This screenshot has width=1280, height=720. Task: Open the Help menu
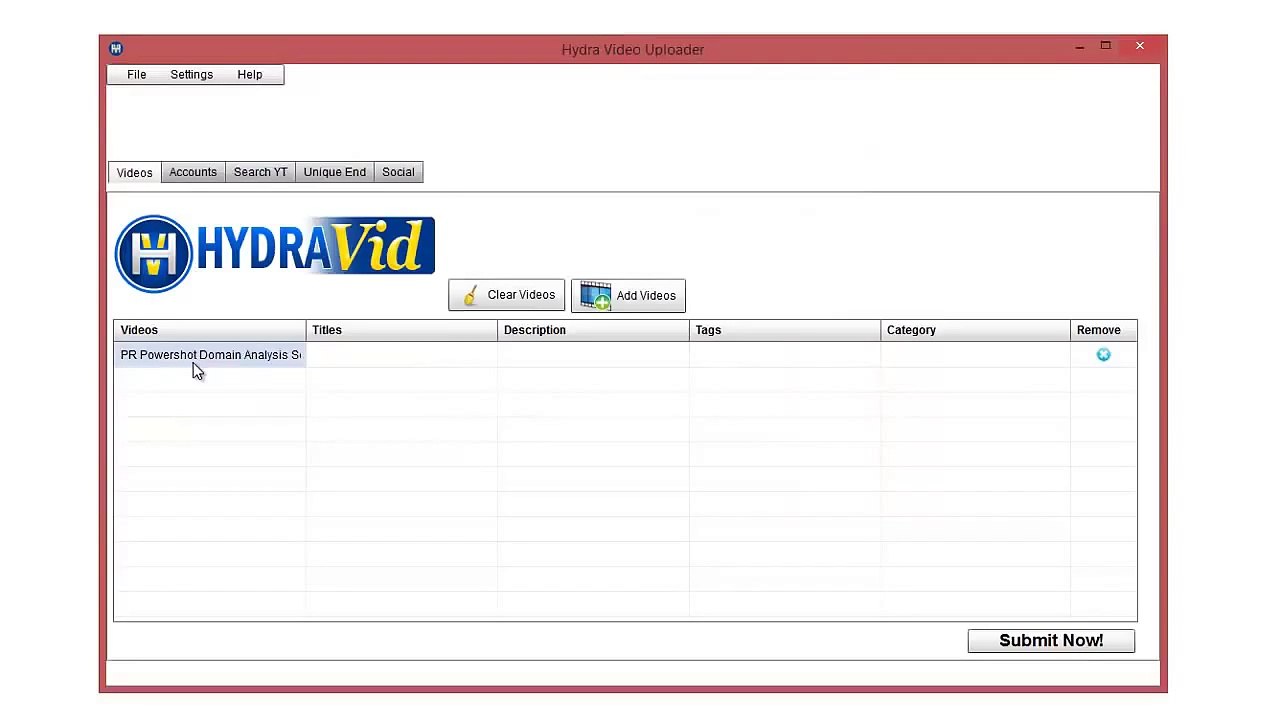[x=250, y=75]
